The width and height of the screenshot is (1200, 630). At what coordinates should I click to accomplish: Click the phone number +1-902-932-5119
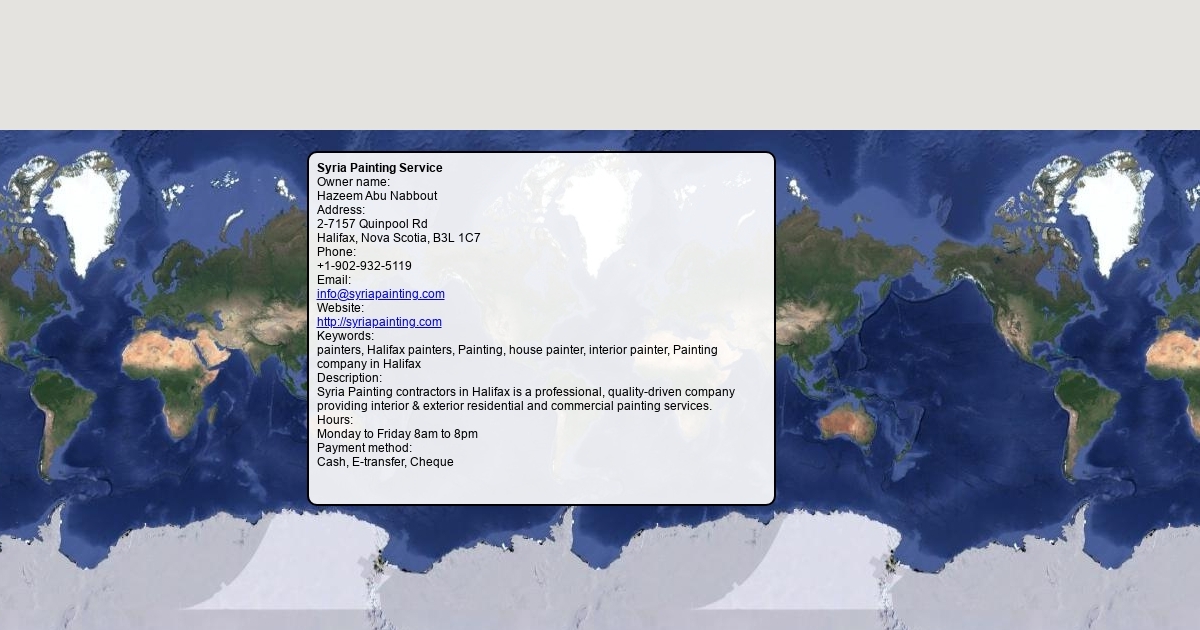point(364,266)
